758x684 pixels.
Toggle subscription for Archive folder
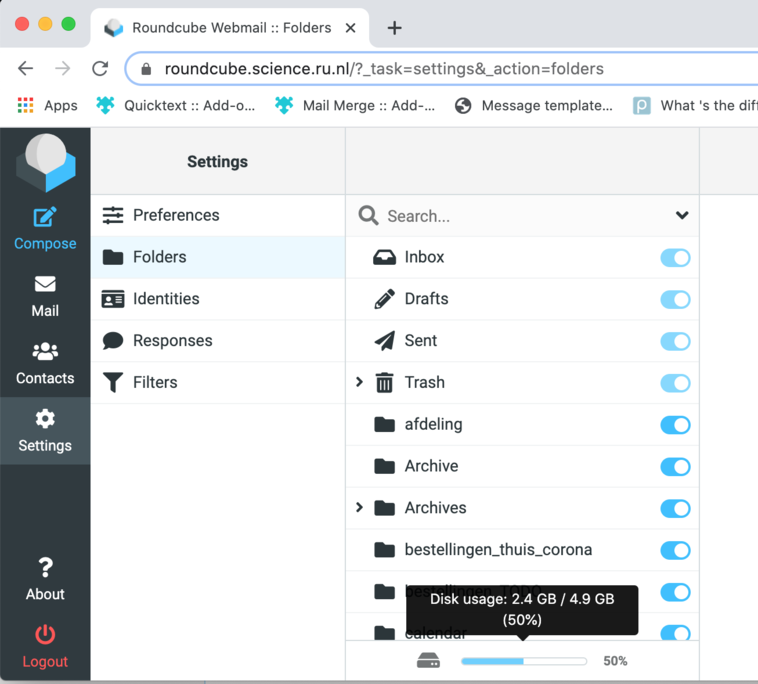(x=675, y=467)
